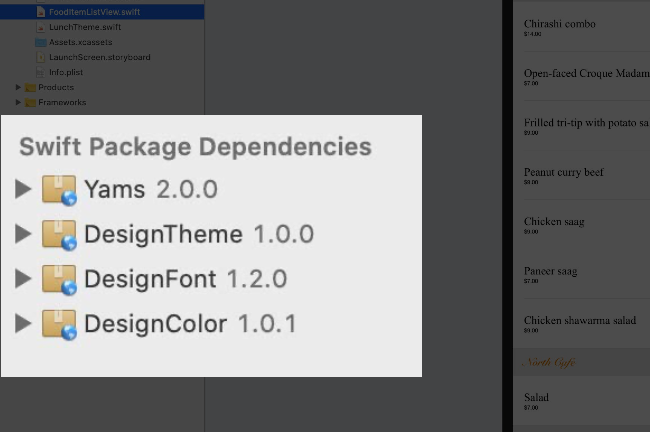Click the DesignTheme package box icon
Viewport: 650px width, 432px height.
pos(59,235)
